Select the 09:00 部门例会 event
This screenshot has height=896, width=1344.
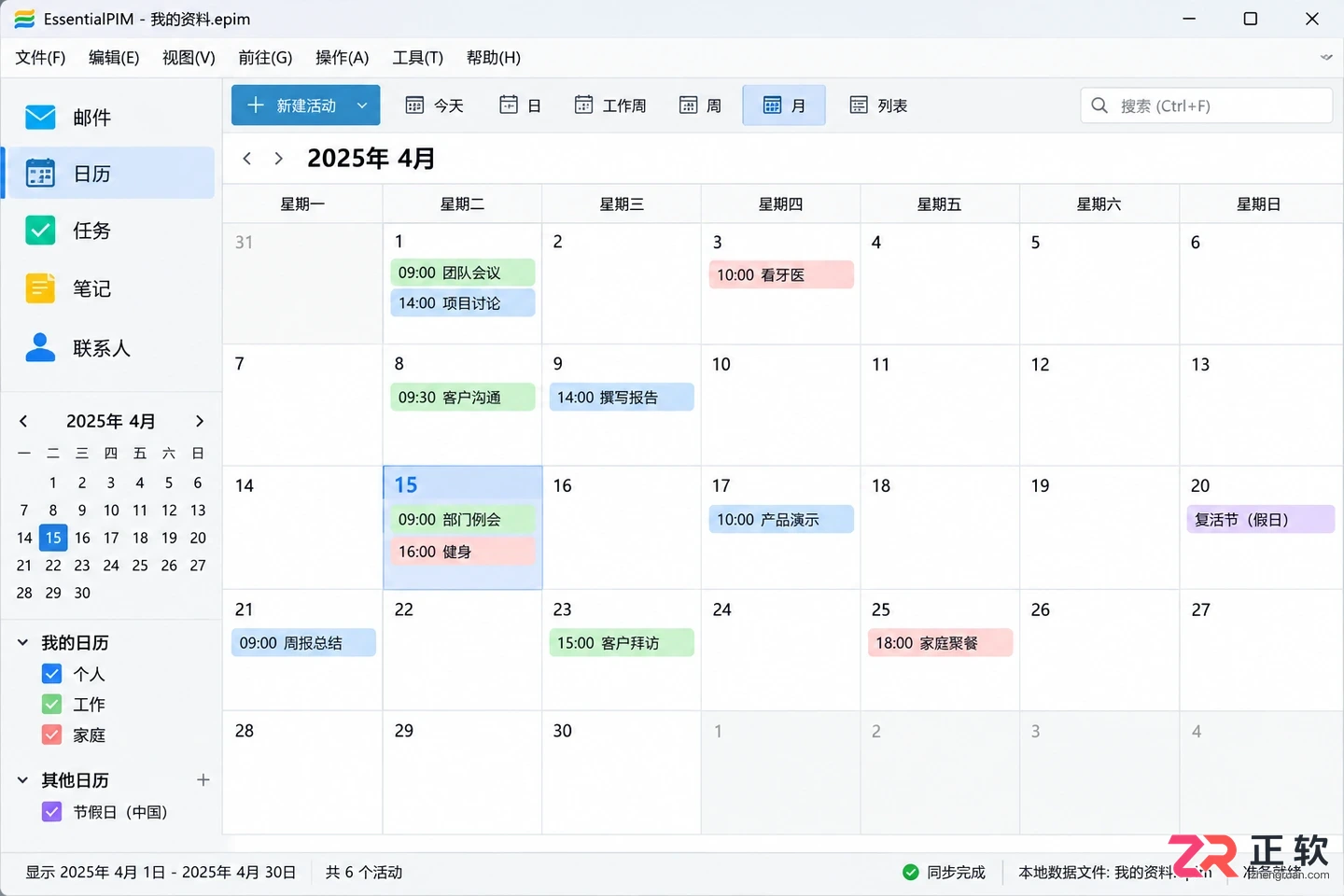click(462, 520)
